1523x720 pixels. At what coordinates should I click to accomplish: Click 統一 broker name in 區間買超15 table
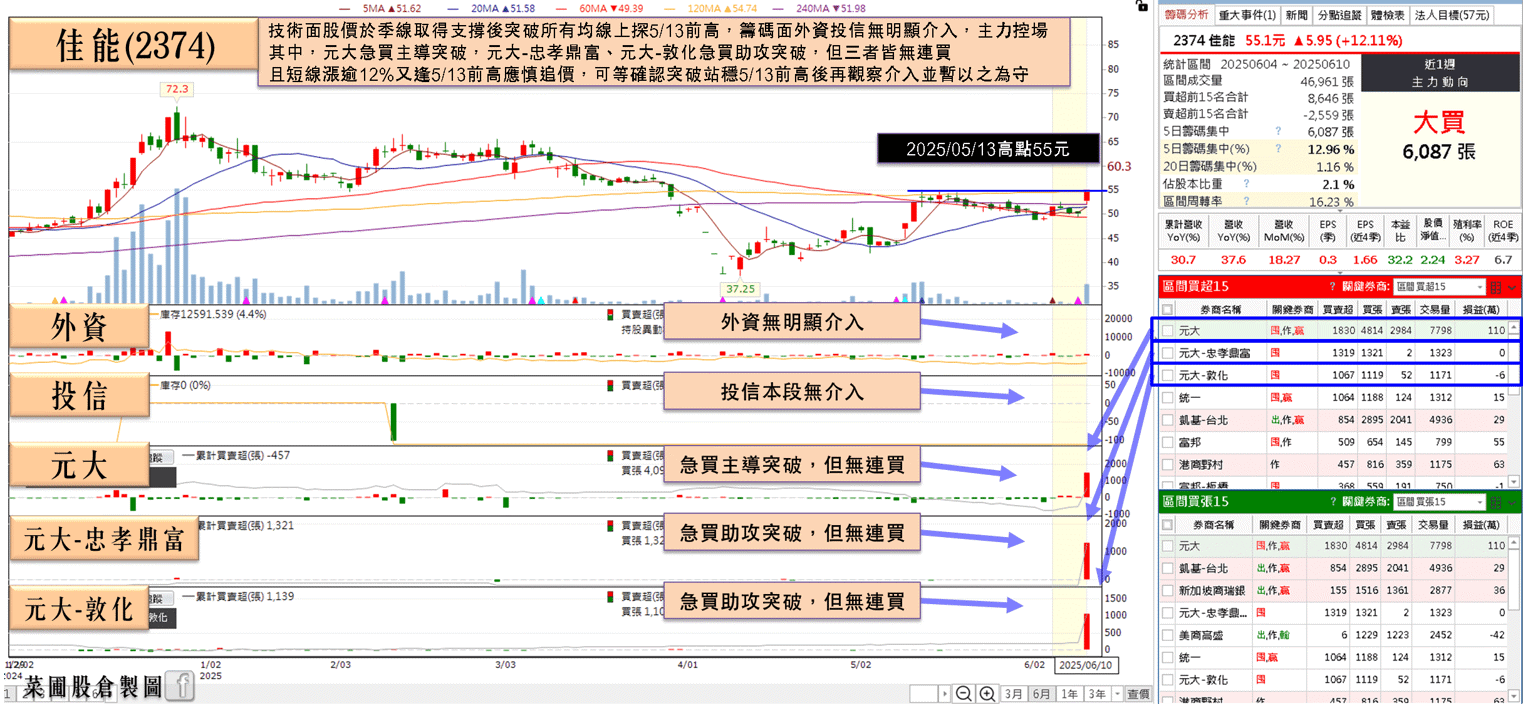coord(1190,397)
